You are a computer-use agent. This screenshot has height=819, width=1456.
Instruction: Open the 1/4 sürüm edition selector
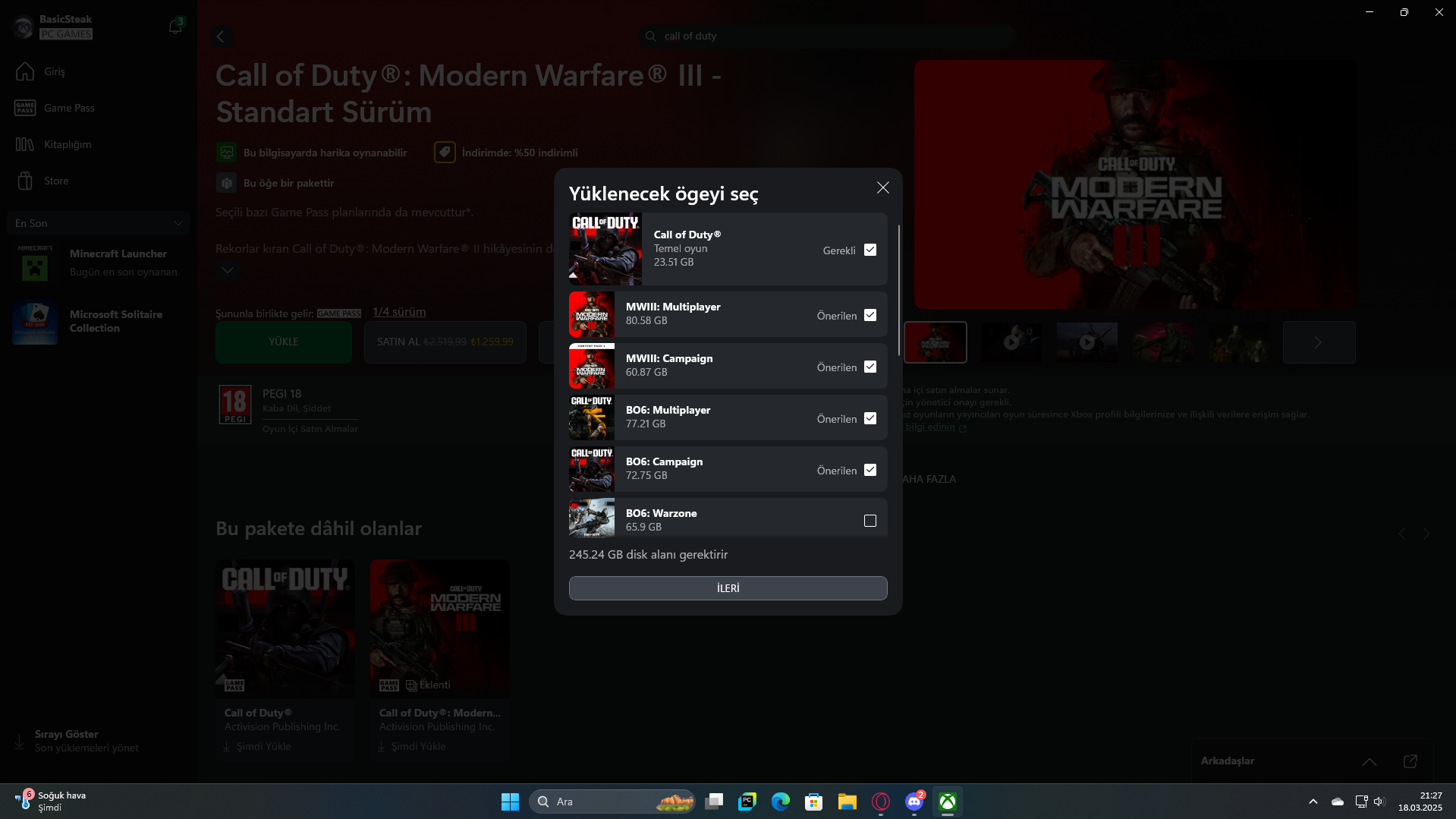point(399,312)
